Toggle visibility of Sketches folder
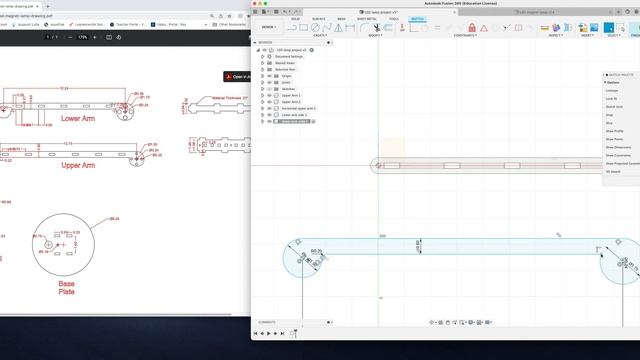The width and height of the screenshot is (640, 360). (269, 89)
